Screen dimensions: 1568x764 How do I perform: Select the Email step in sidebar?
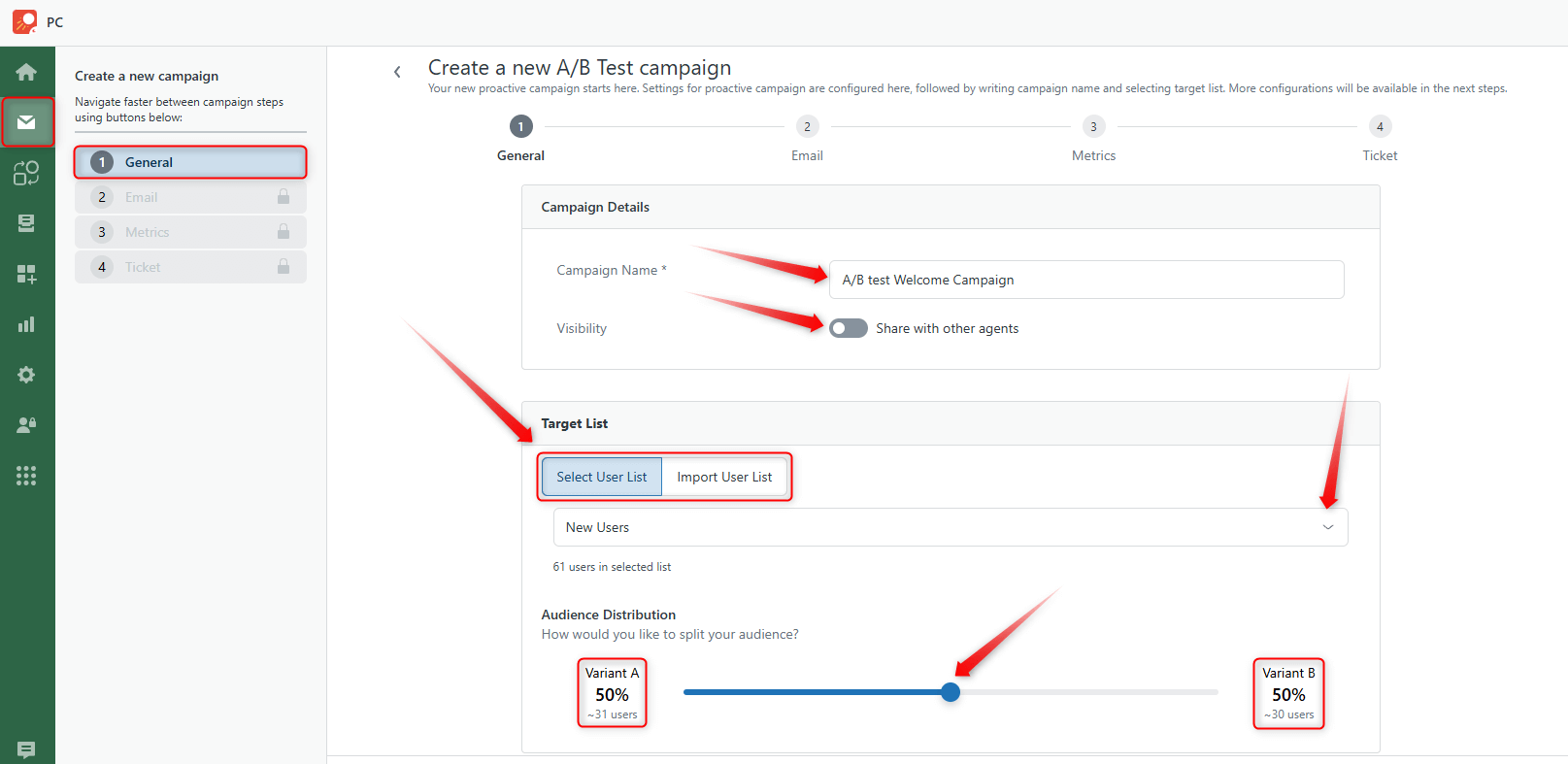click(190, 197)
